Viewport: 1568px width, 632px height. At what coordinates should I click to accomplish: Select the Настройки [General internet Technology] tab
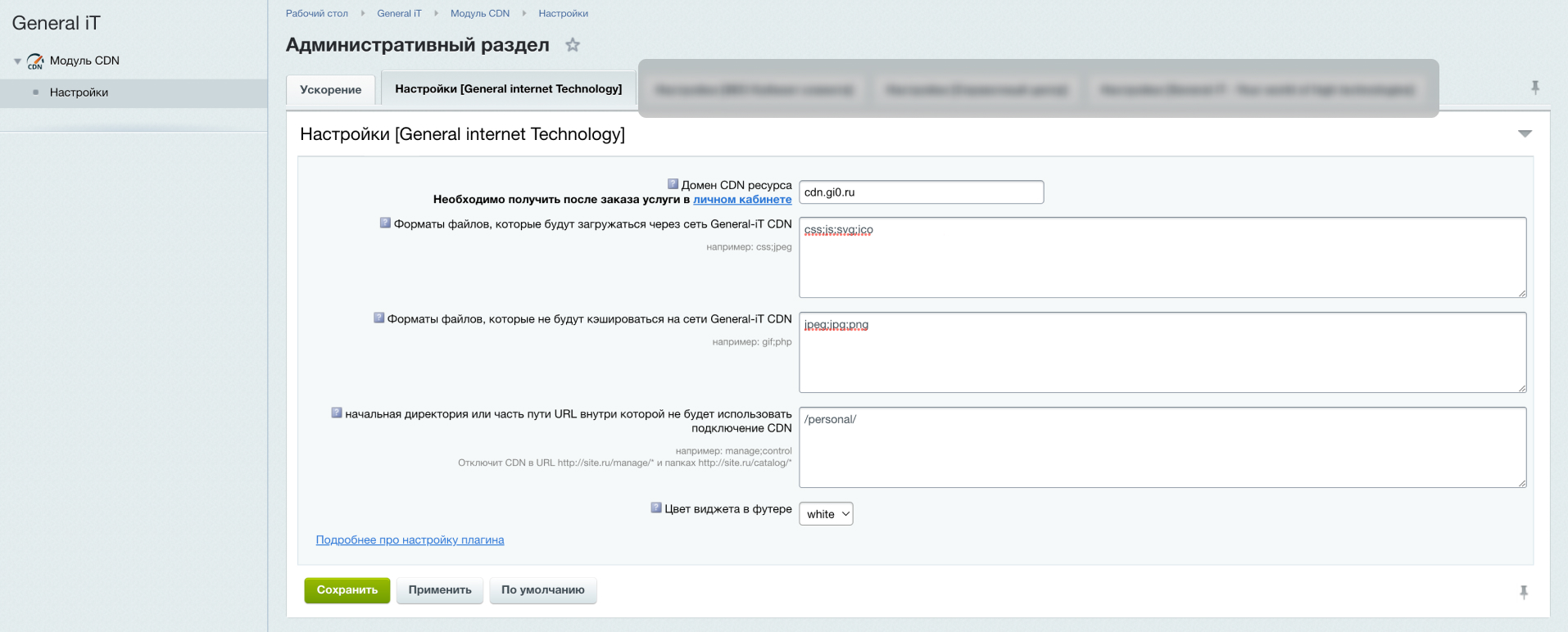508,89
